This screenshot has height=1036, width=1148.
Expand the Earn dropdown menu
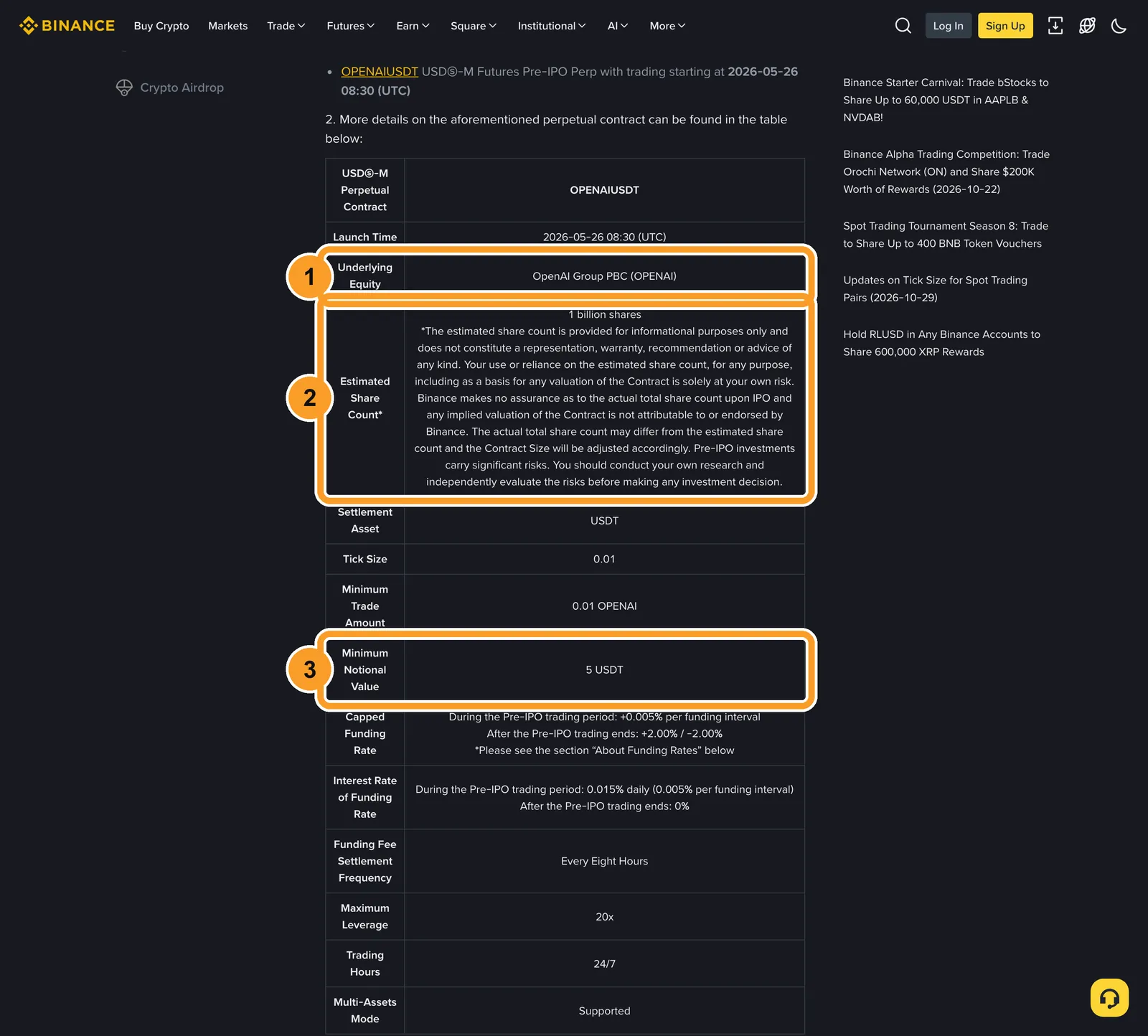pyautogui.click(x=413, y=26)
